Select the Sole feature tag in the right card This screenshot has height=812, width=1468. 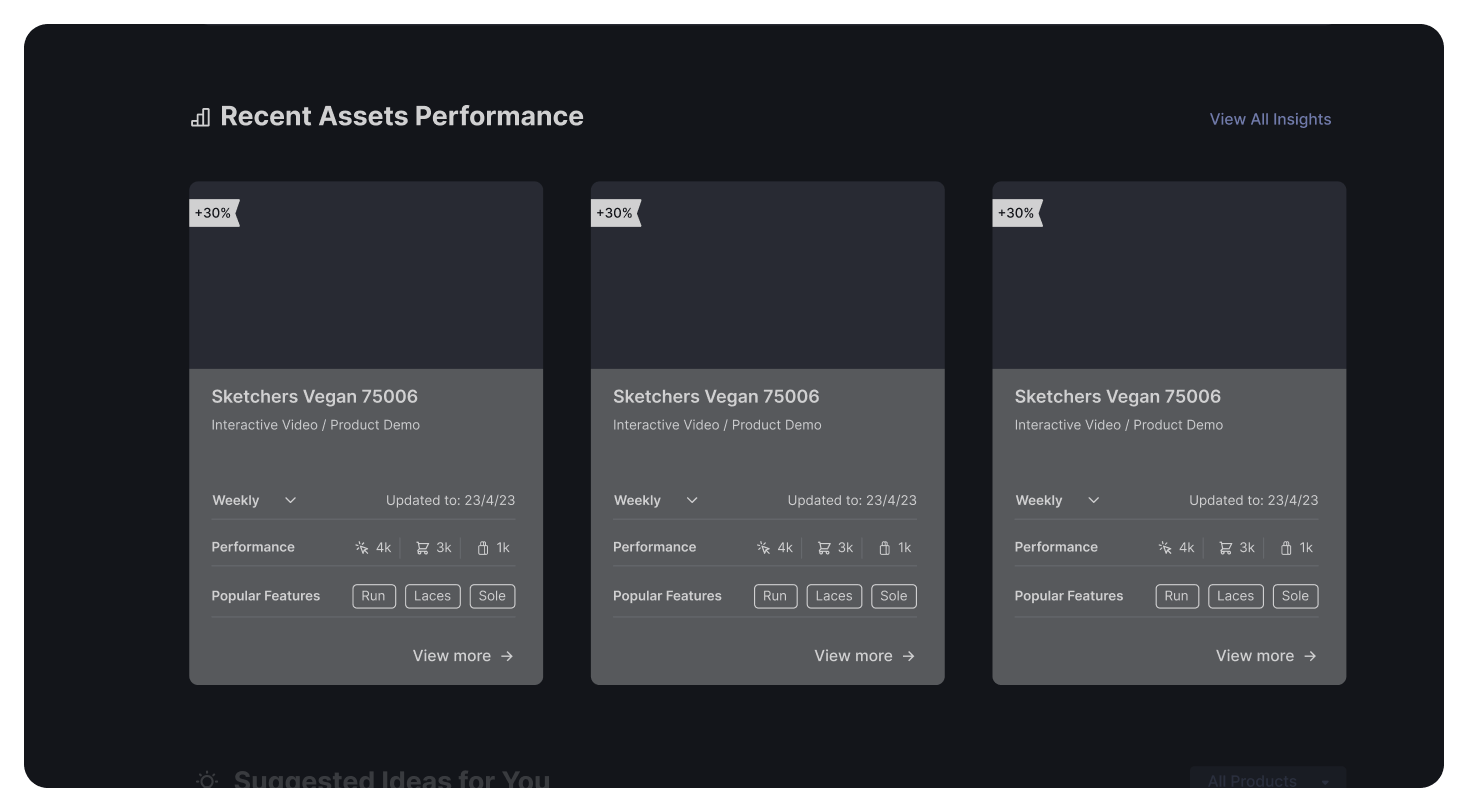tap(1296, 596)
